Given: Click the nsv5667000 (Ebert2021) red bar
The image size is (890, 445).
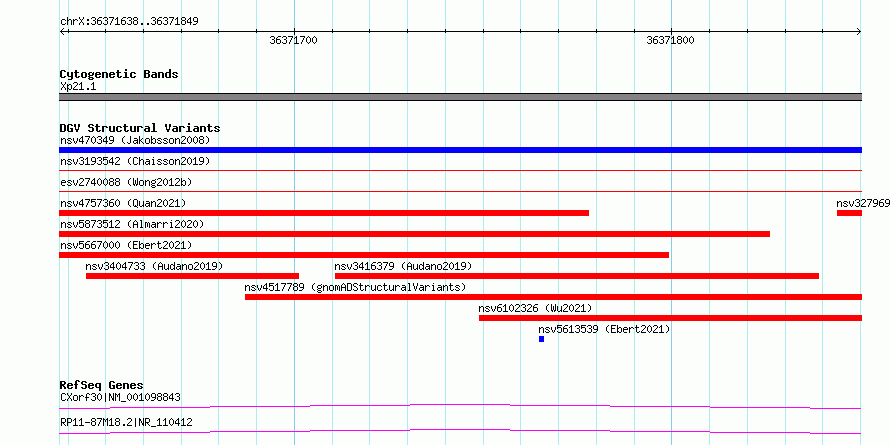Looking at the screenshot, I should point(364,255).
